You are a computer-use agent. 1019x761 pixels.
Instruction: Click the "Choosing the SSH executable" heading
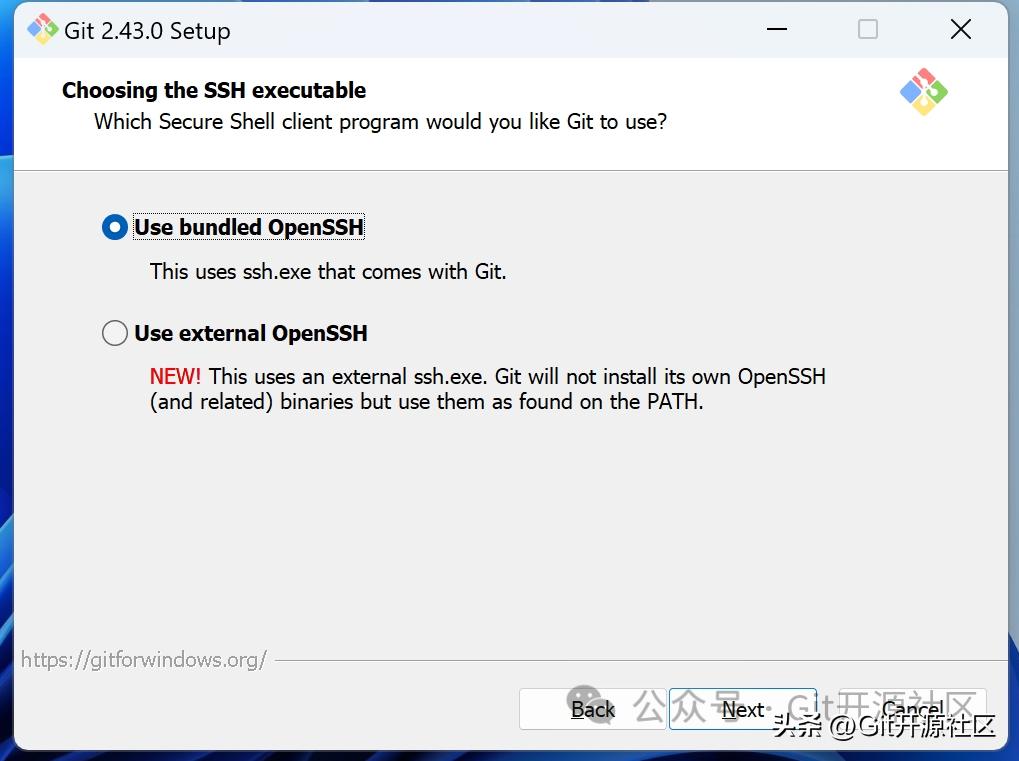point(214,90)
